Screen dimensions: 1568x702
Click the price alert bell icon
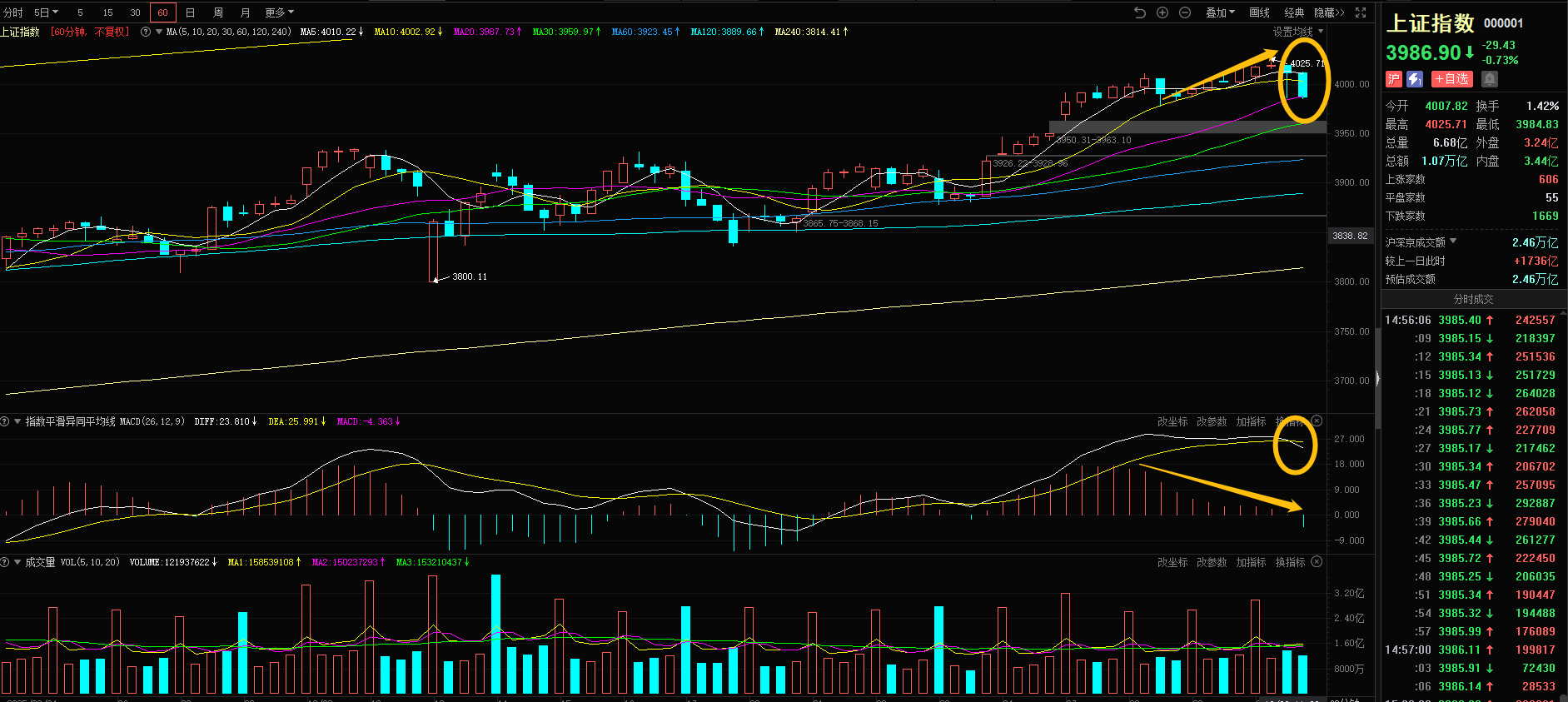click(1490, 79)
